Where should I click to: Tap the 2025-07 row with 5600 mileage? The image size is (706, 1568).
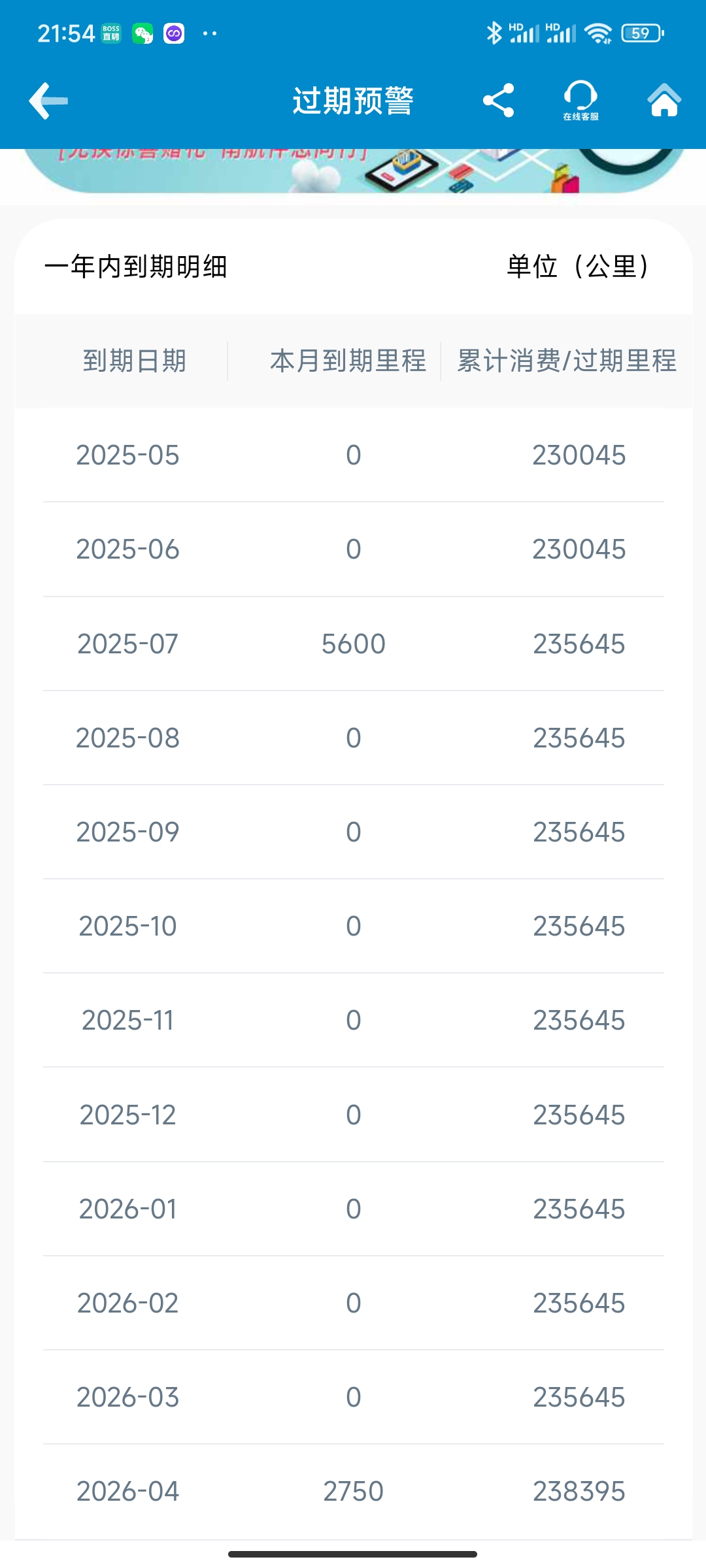[353, 644]
